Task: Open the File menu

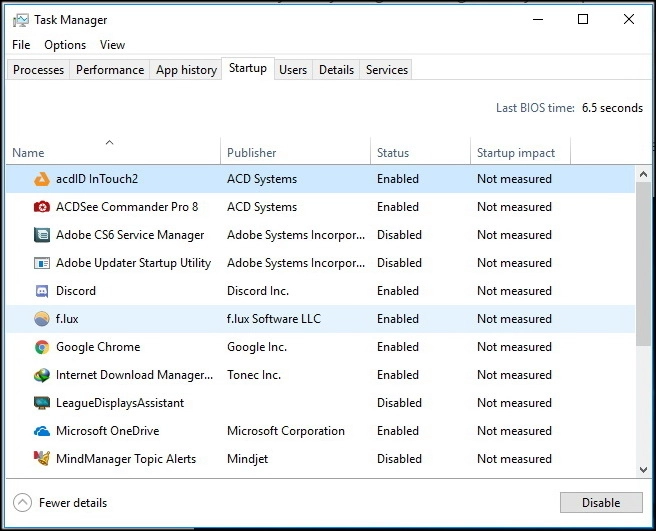Action: [21, 45]
